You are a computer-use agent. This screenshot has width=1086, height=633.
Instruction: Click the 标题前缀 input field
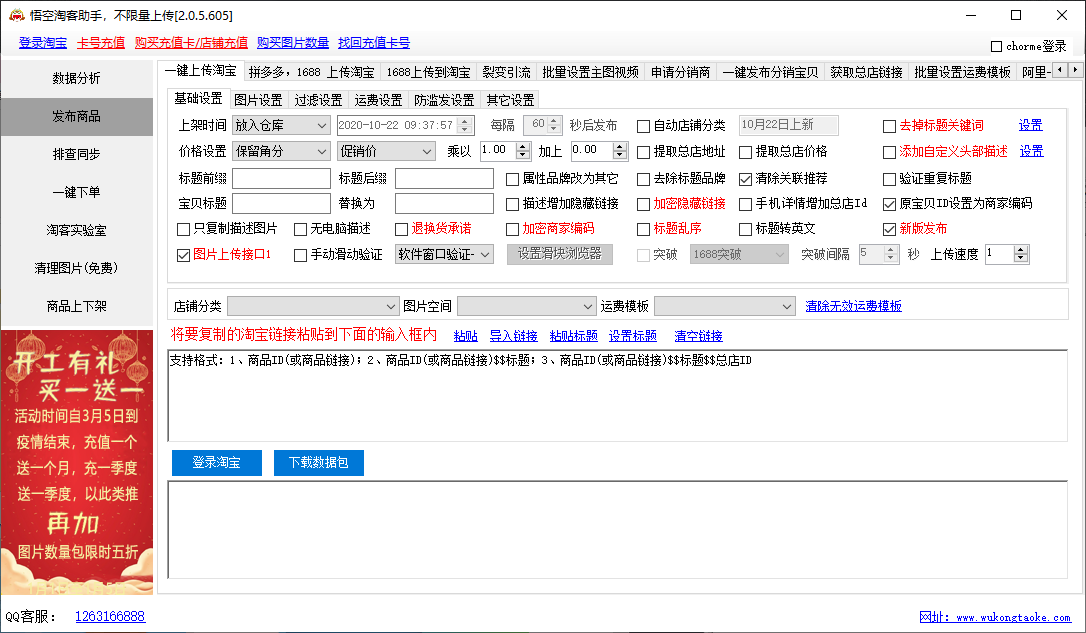pos(281,179)
